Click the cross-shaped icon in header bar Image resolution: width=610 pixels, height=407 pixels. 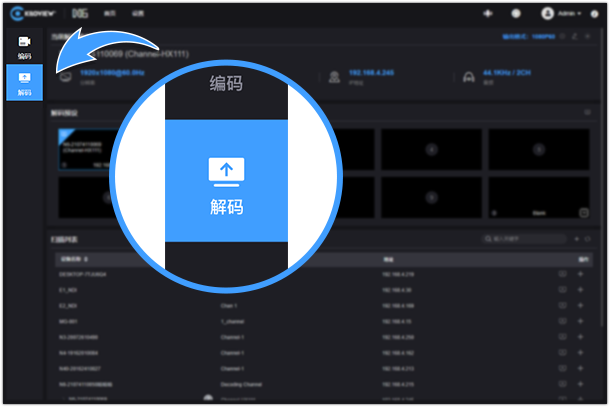point(488,14)
